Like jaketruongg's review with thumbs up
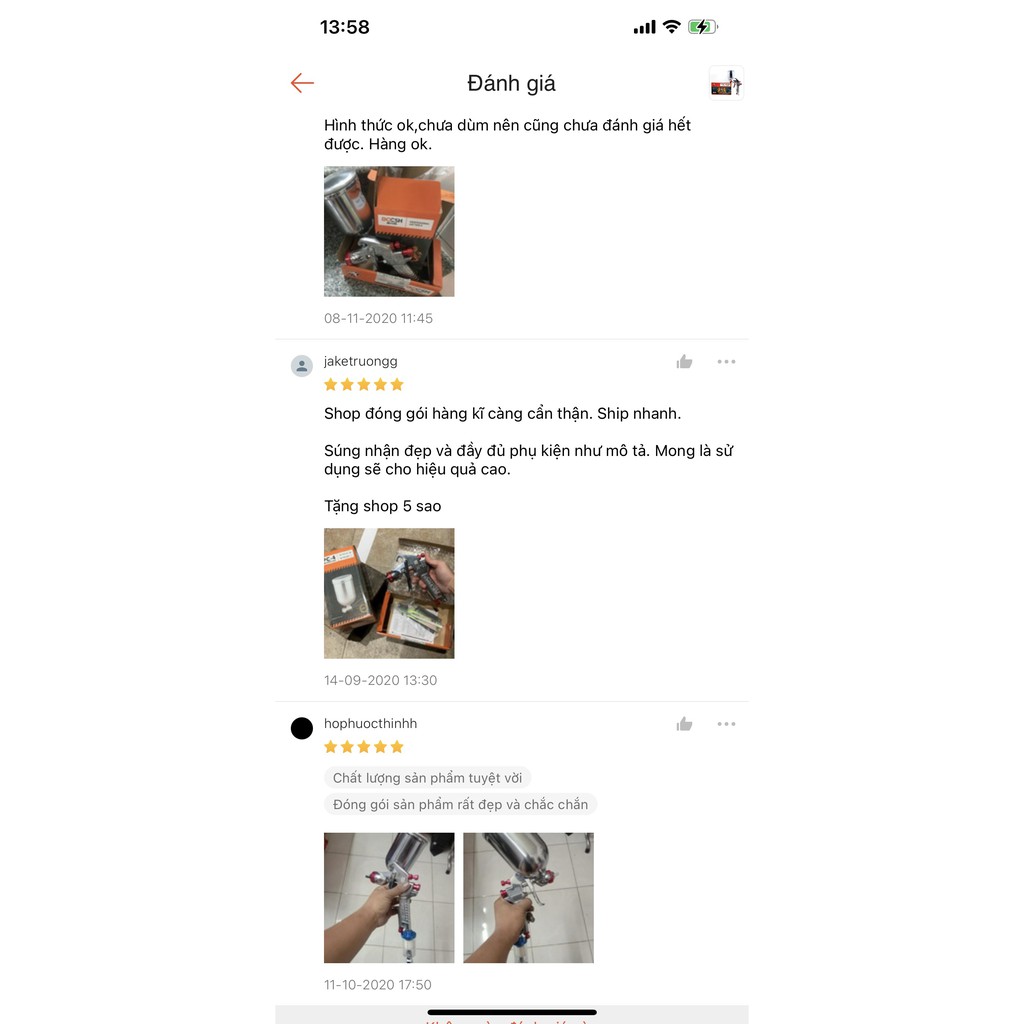The image size is (1024, 1024). [684, 362]
